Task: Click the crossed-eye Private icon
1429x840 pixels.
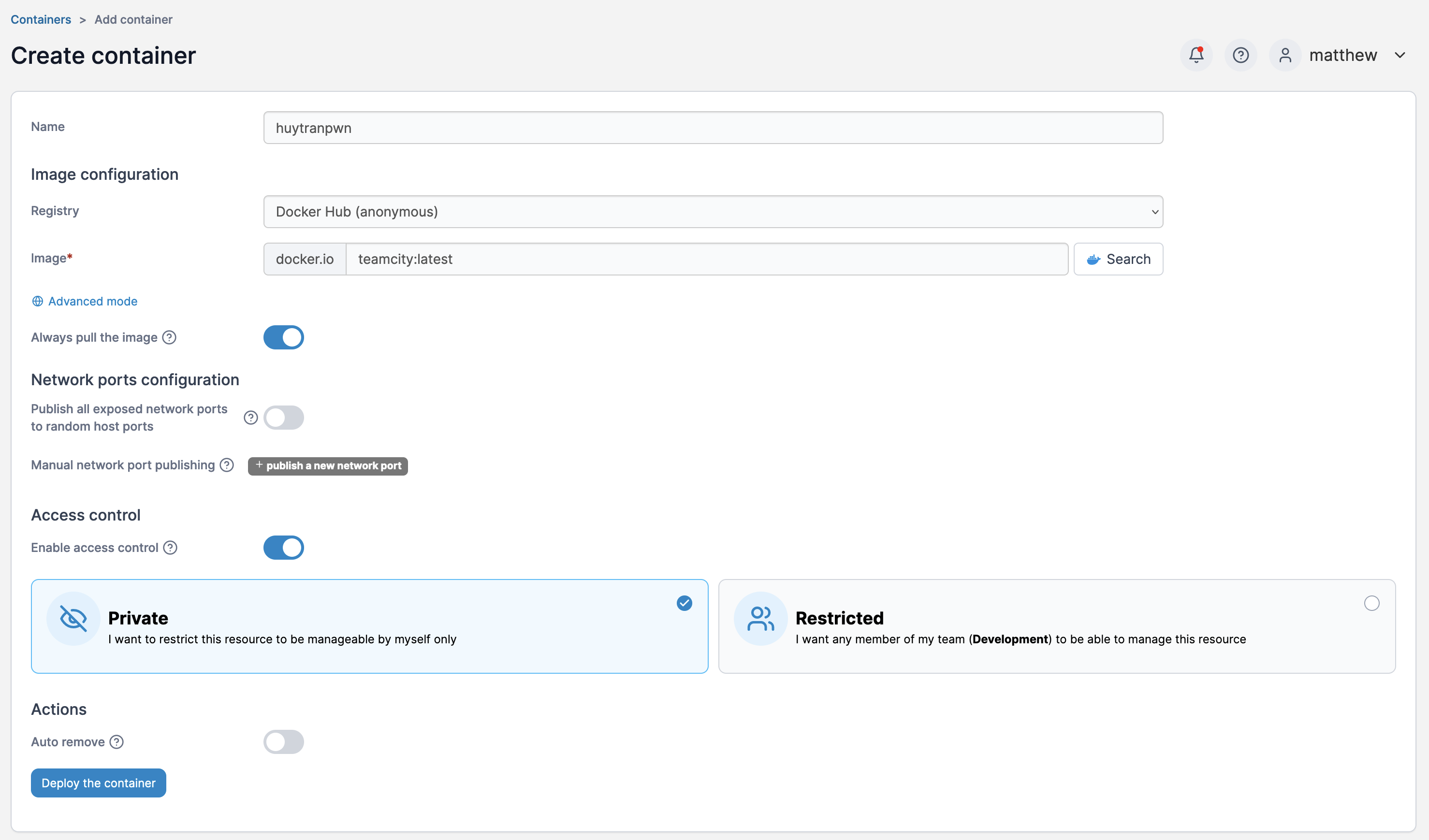Action: click(73, 618)
